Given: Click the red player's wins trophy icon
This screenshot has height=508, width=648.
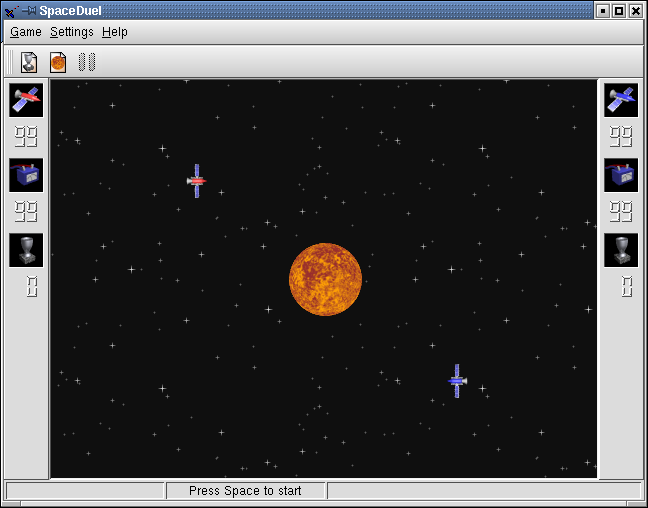Looking at the screenshot, I should click(x=26, y=250).
